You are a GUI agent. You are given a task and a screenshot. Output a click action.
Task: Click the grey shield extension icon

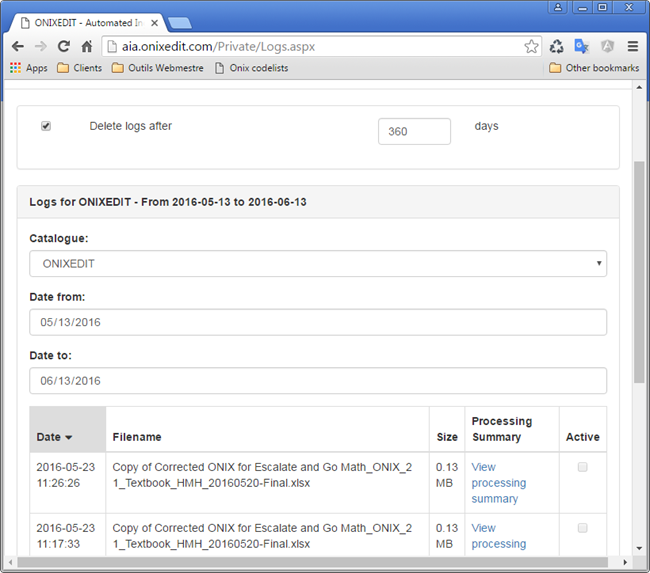coord(607,46)
